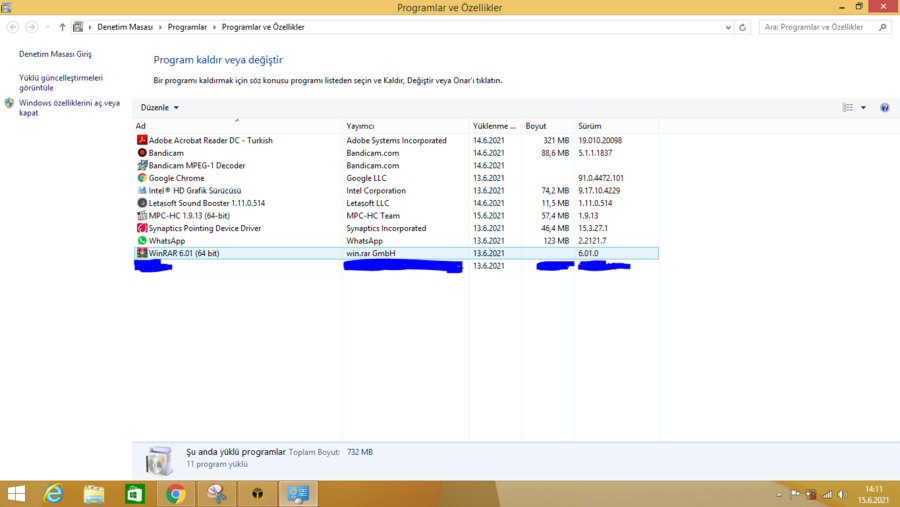Launch Internet Explorer from taskbar
900x507 pixels.
[53, 494]
